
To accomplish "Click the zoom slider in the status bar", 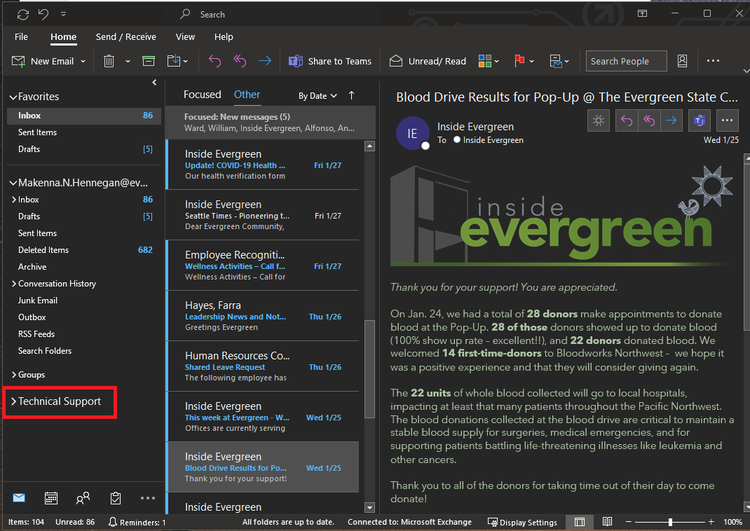I will coord(670,522).
